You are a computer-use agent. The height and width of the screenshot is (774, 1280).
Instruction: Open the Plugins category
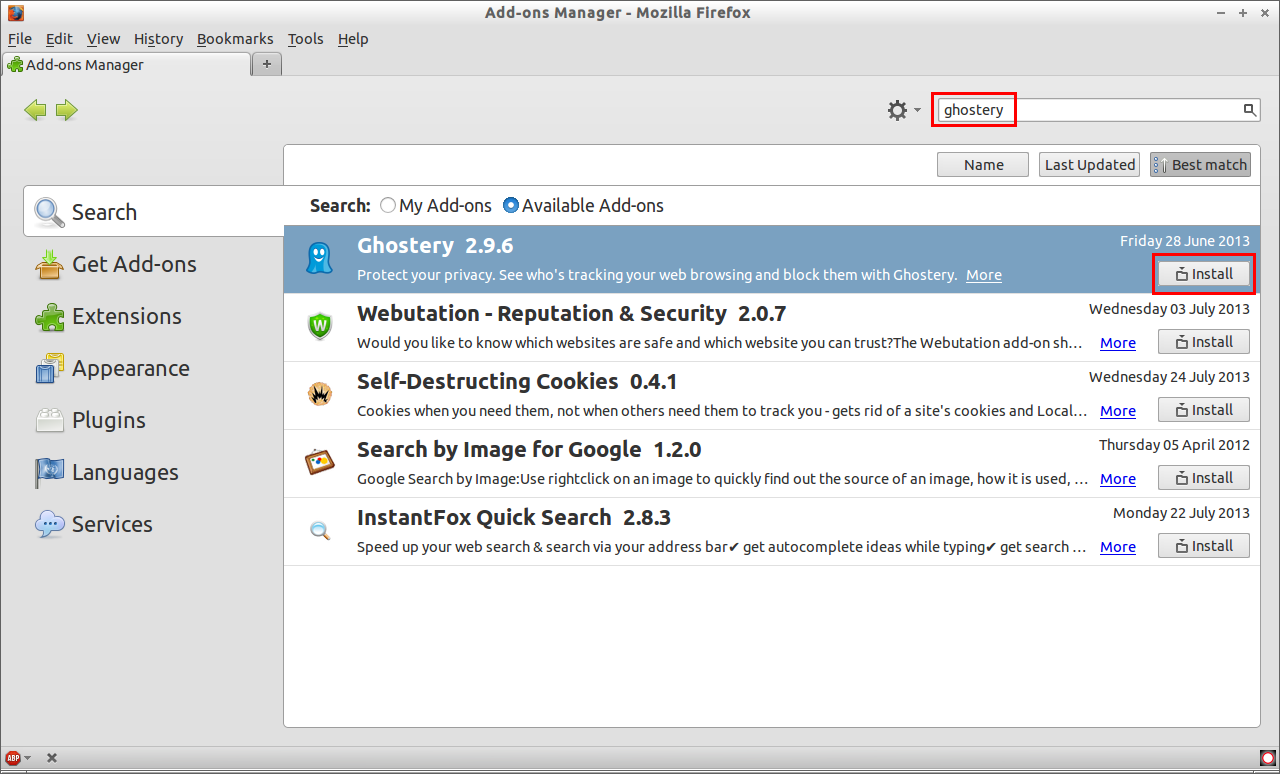(x=154, y=420)
